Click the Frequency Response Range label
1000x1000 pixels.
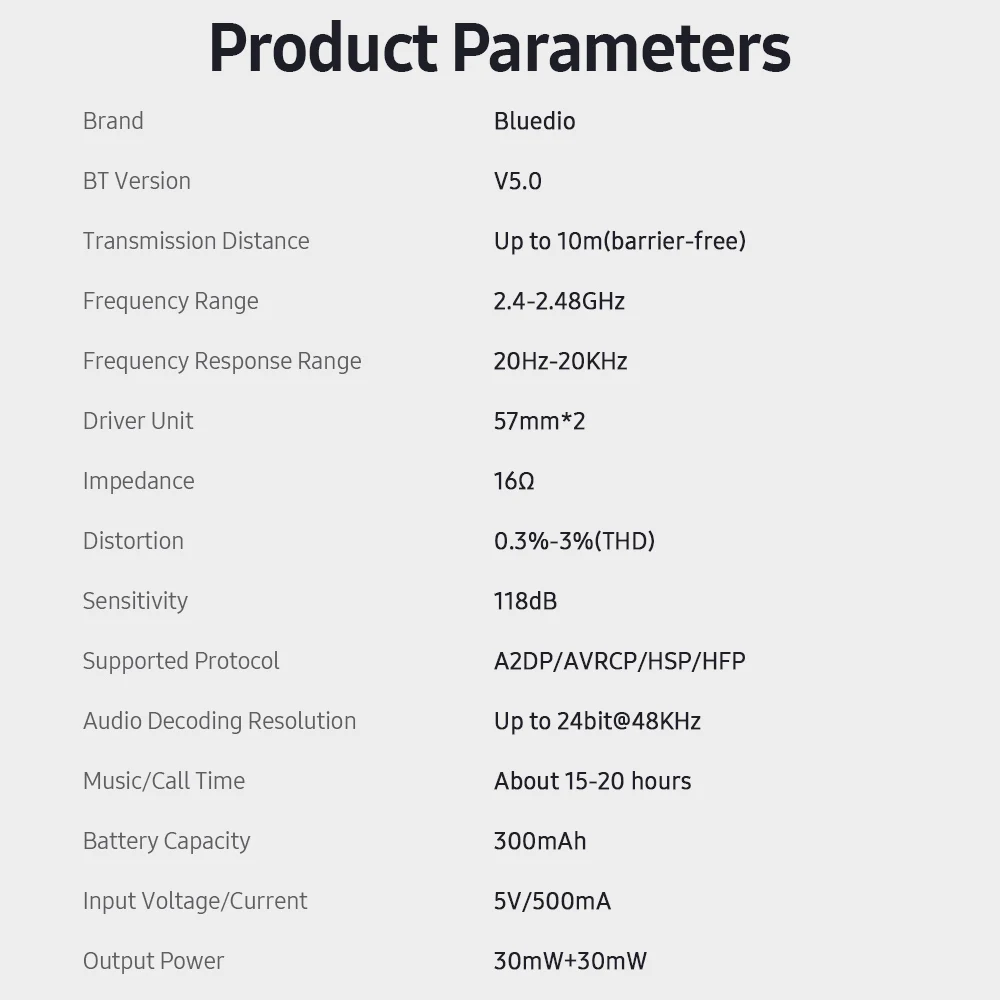(222, 361)
